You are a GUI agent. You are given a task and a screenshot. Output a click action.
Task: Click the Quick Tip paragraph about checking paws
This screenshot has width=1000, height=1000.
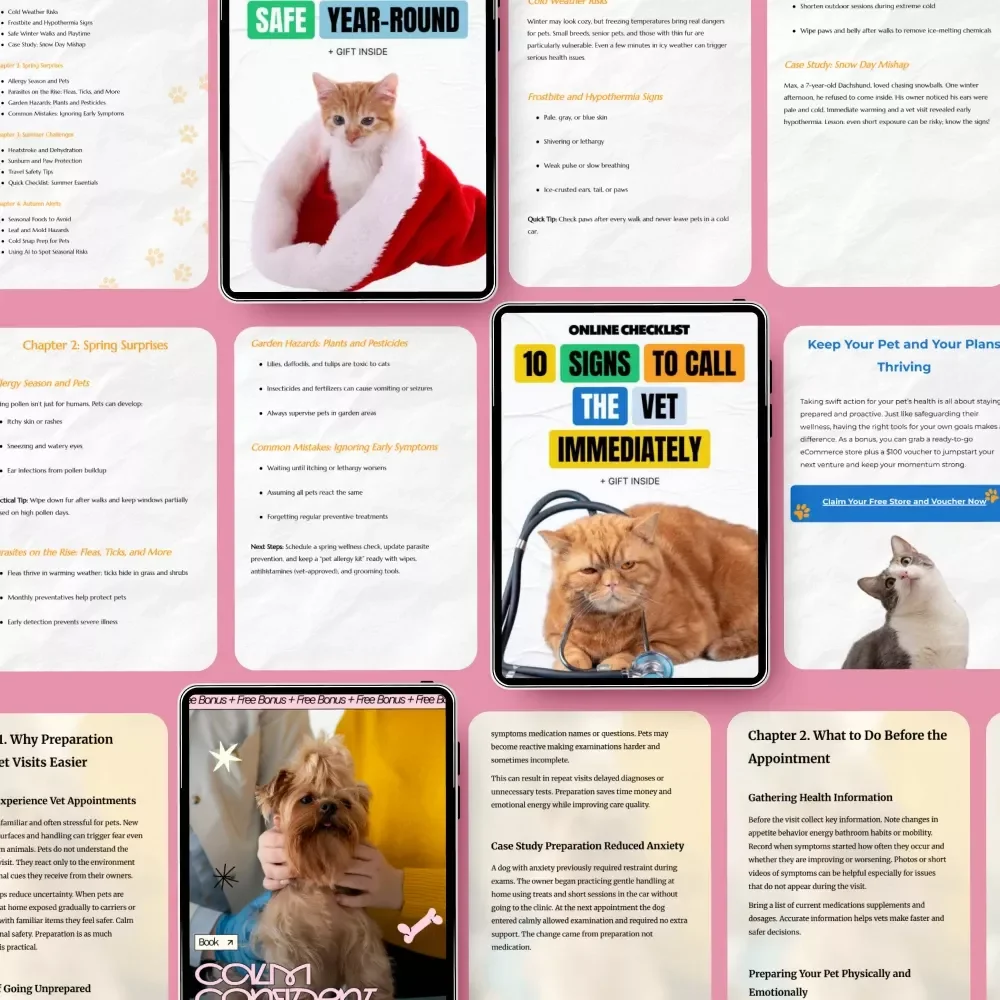tap(628, 225)
